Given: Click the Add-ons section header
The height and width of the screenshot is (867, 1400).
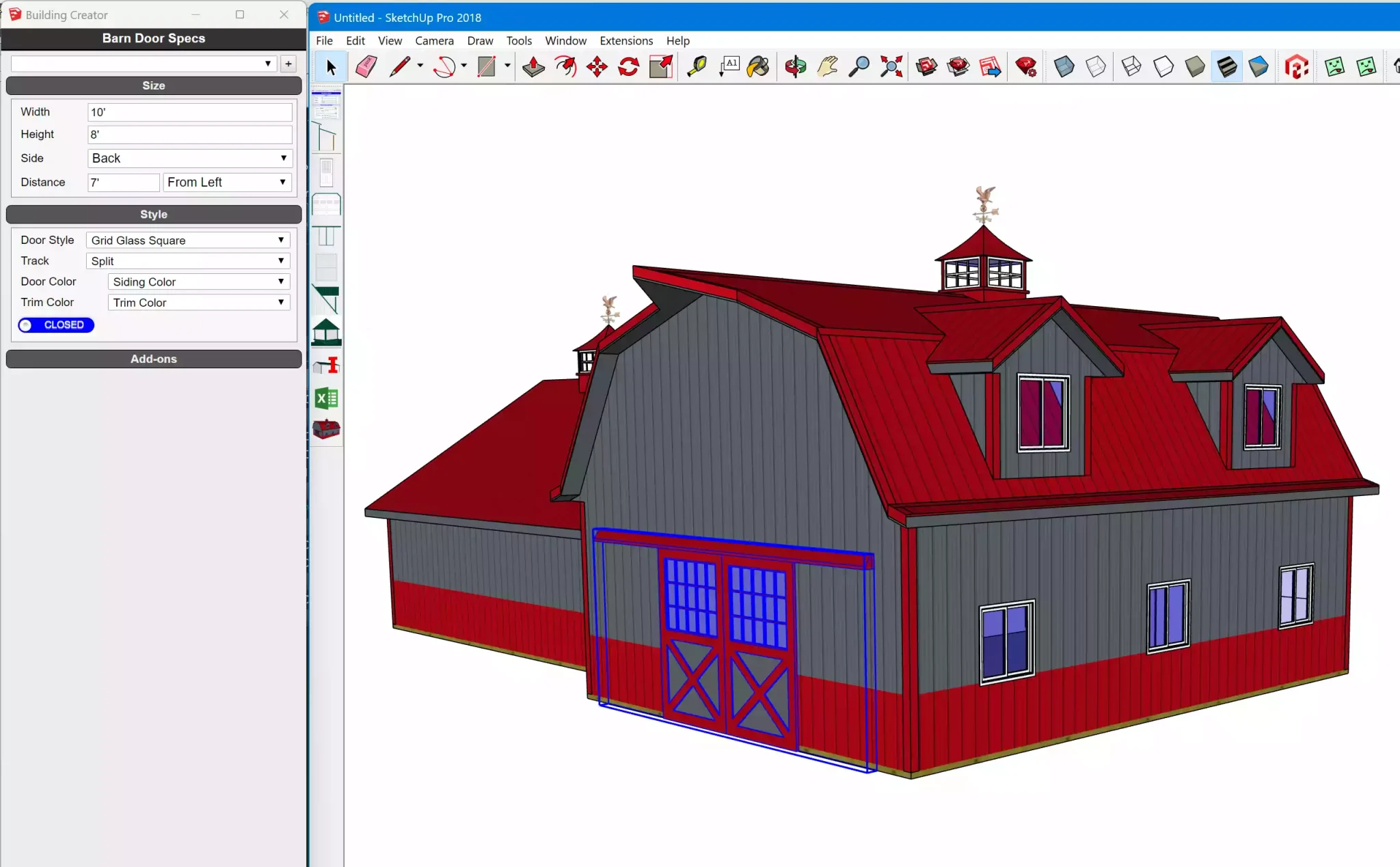Looking at the screenshot, I should point(154,359).
